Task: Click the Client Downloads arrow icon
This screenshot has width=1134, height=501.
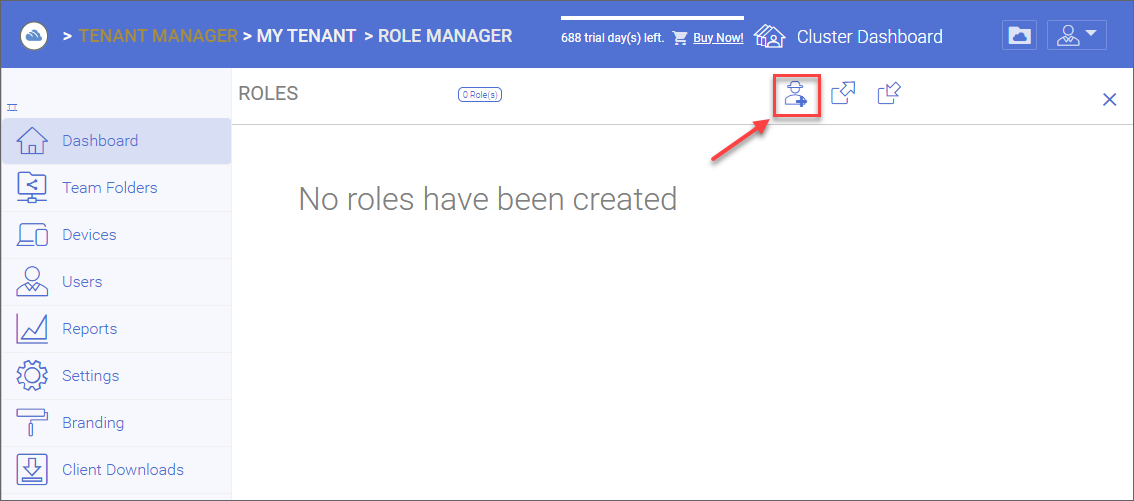Action: [x=32, y=470]
